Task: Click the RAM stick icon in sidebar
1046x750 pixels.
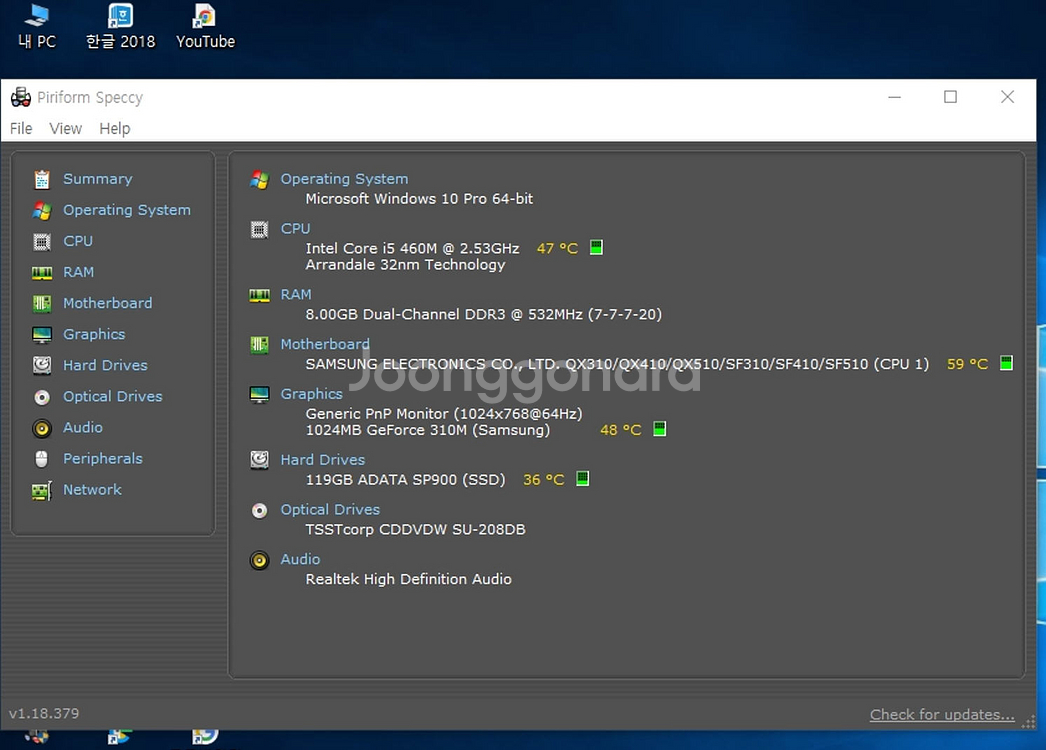Action: (x=42, y=272)
